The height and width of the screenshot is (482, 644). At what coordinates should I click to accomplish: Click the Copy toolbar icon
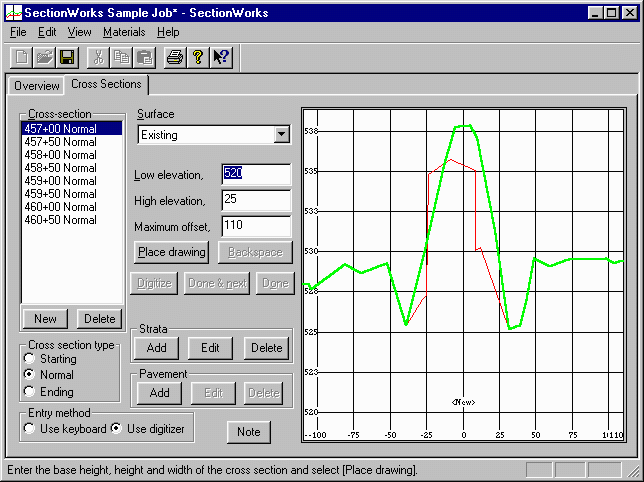(121, 58)
